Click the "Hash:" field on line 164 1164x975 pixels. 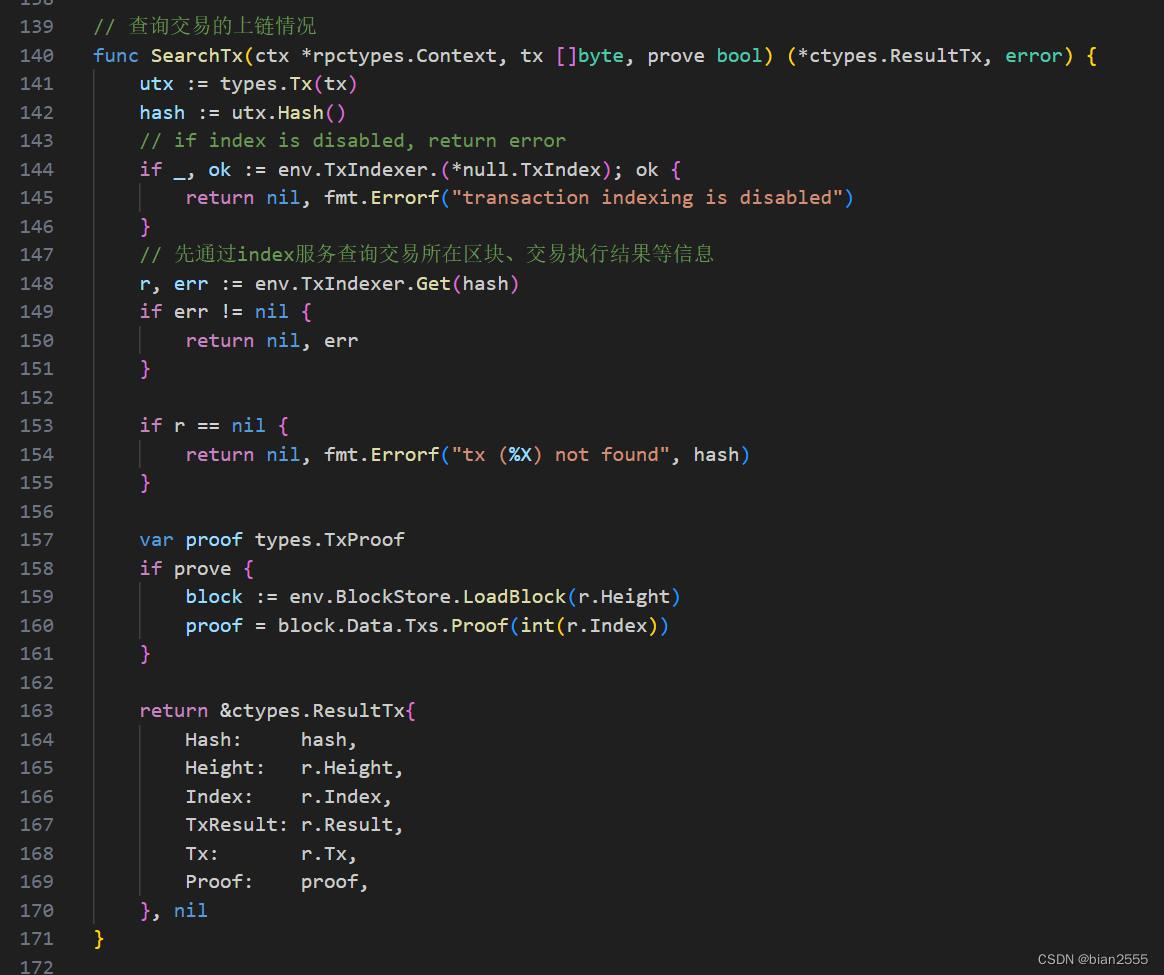213,740
